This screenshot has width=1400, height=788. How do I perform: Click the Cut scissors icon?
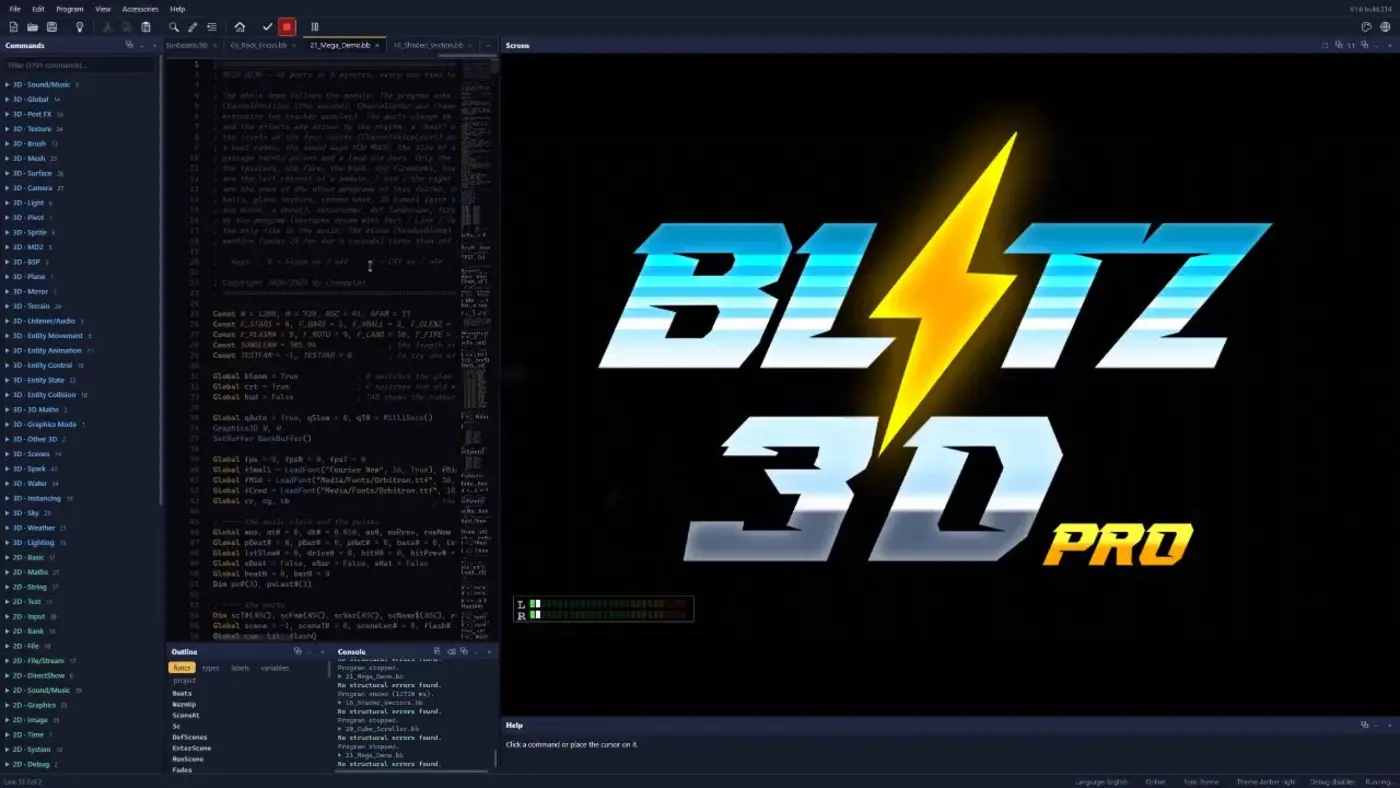tap(106, 27)
